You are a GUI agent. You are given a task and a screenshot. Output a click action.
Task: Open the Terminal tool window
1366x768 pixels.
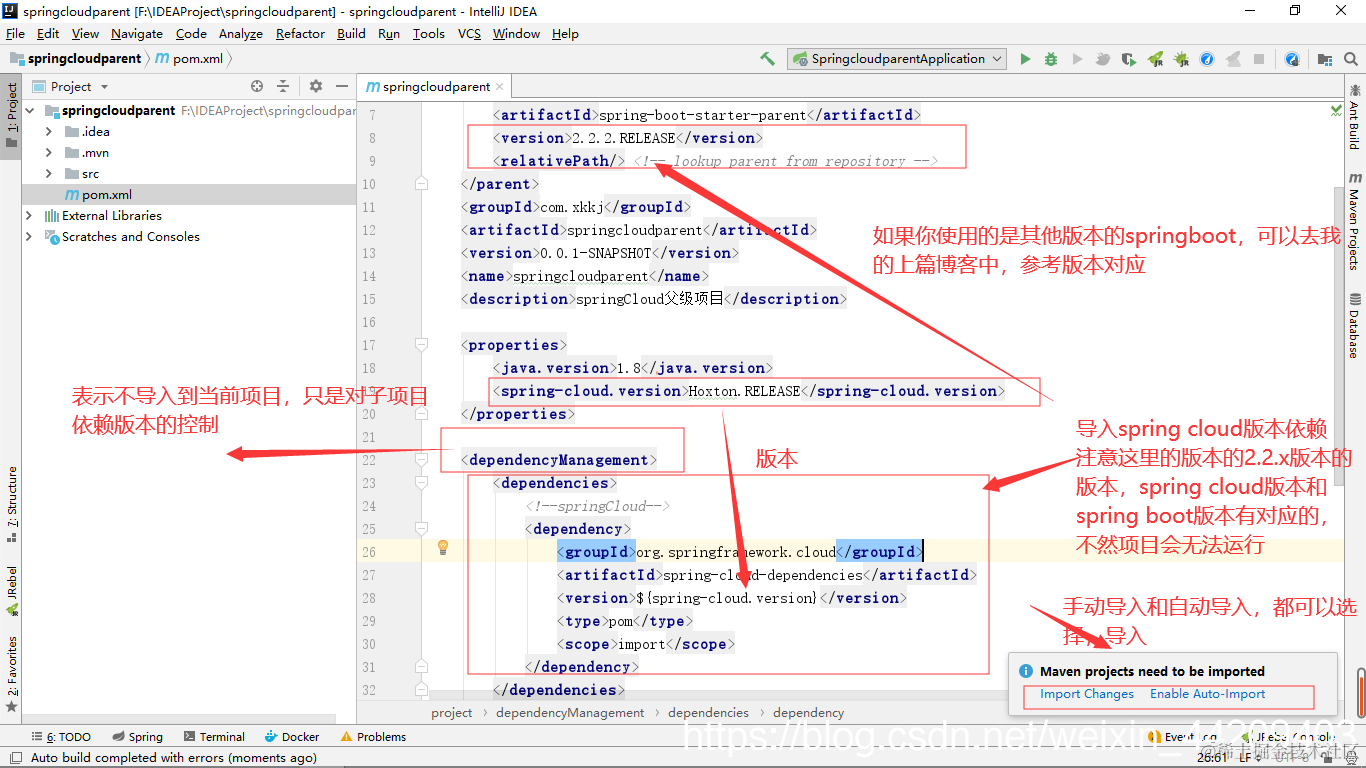click(x=213, y=737)
